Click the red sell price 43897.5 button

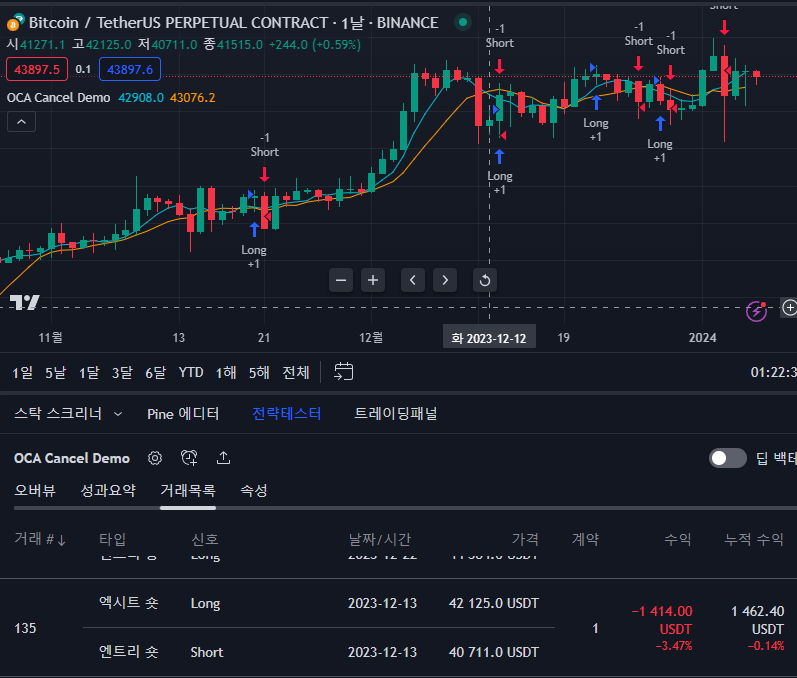click(x=37, y=69)
